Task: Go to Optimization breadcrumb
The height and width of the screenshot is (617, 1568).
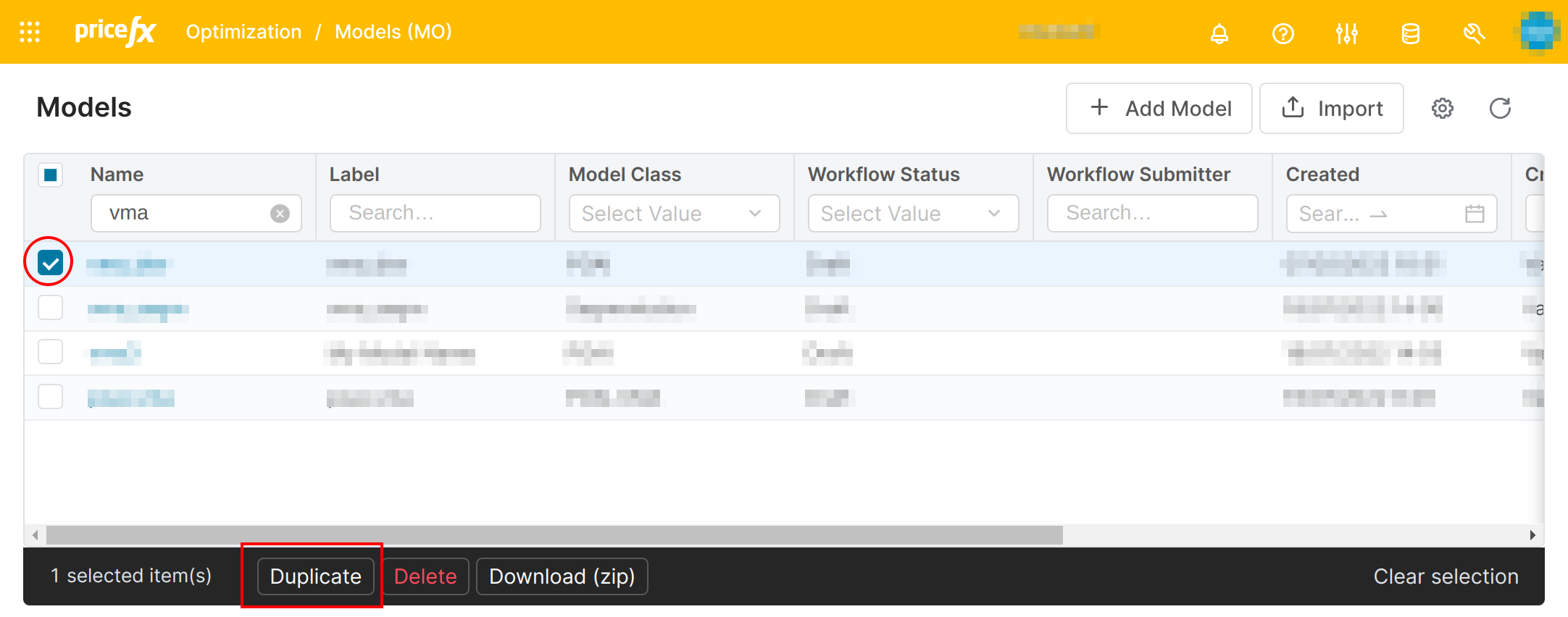Action: (x=243, y=32)
